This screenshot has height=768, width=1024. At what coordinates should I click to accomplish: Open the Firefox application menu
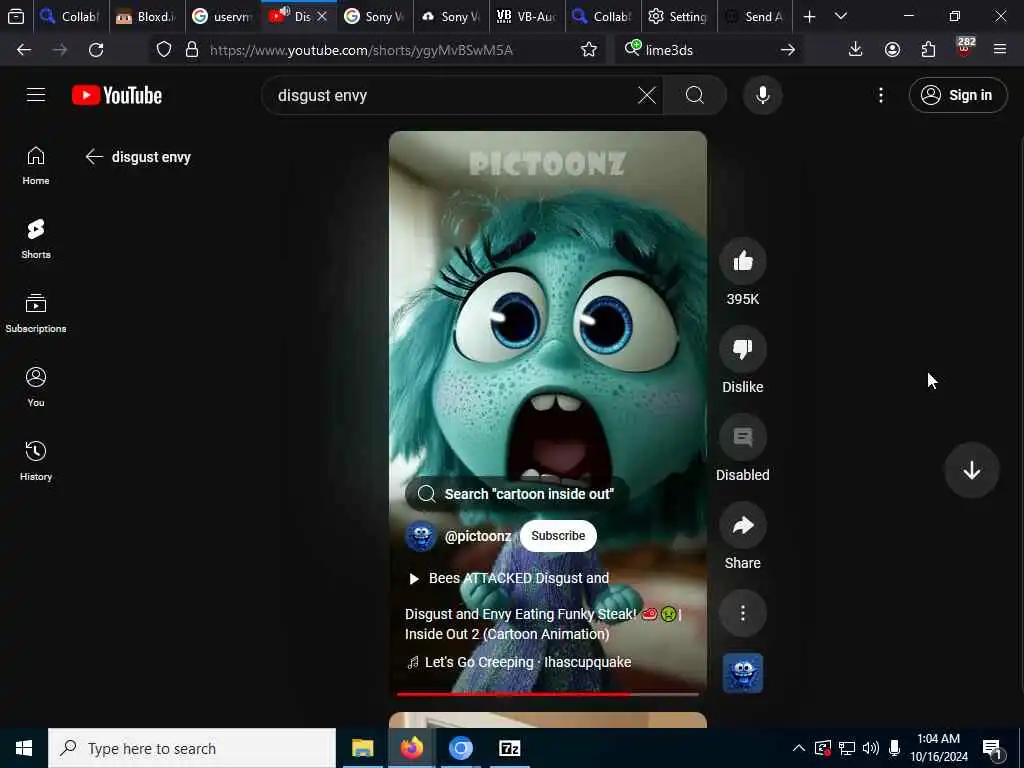tap(1000, 50)
